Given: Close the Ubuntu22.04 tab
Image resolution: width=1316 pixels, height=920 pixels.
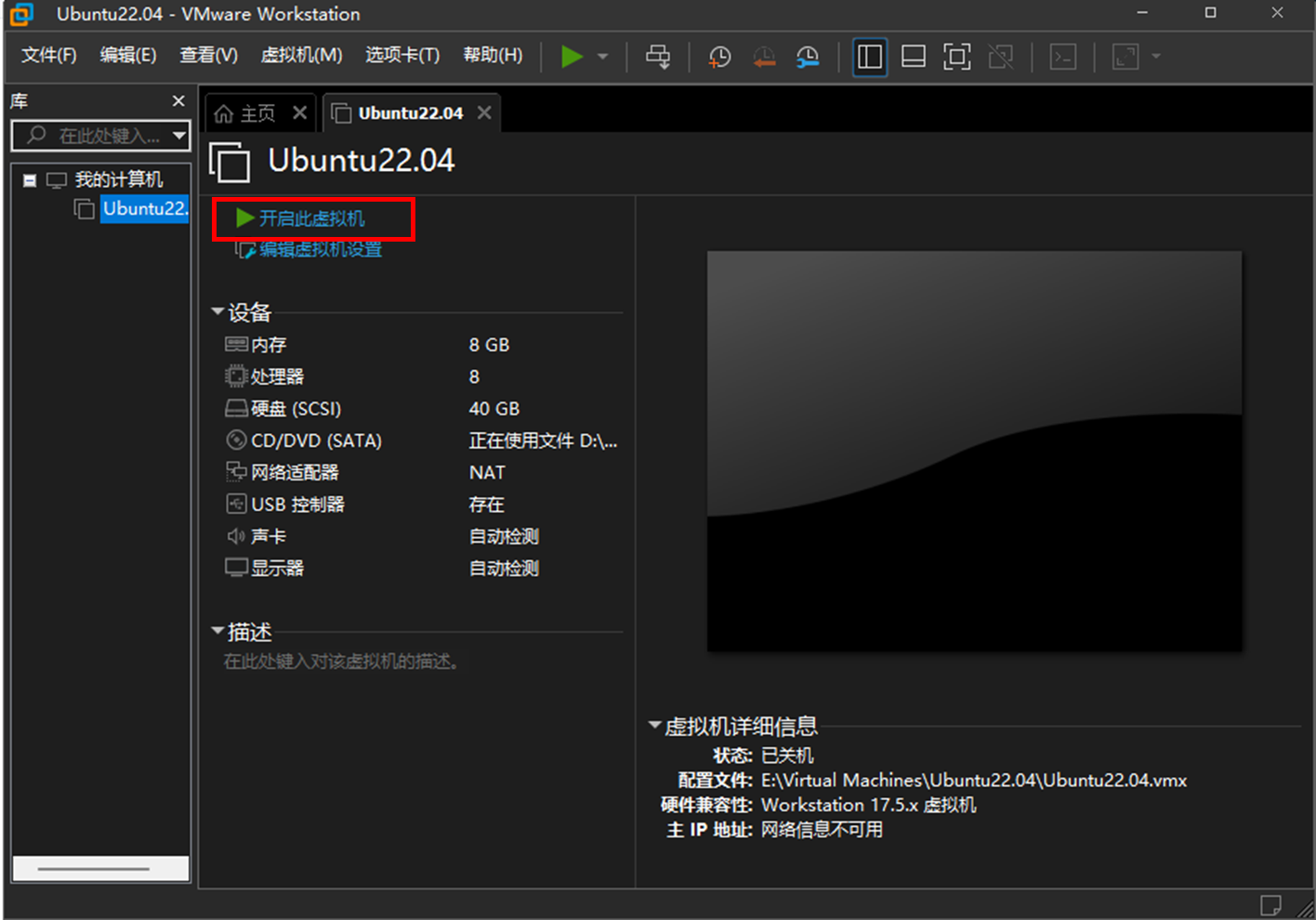Looking at the screenshot, I should [x=484, y=112].
